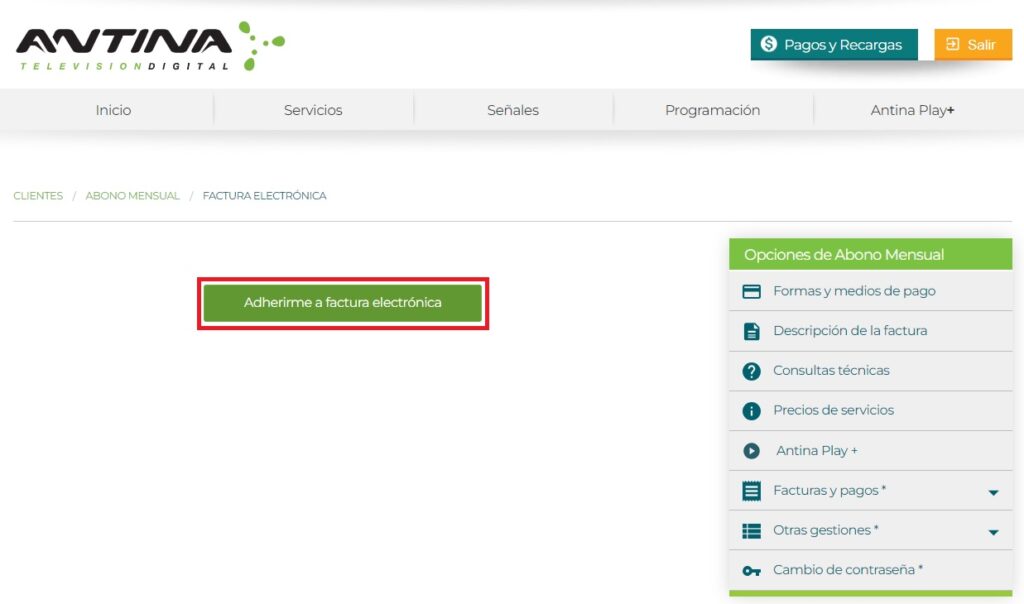The width and height of the screenshot is (1024, 604).
Task: Expand the Facturas y pagos dropdown arrow
Action: tap(993, 492)
